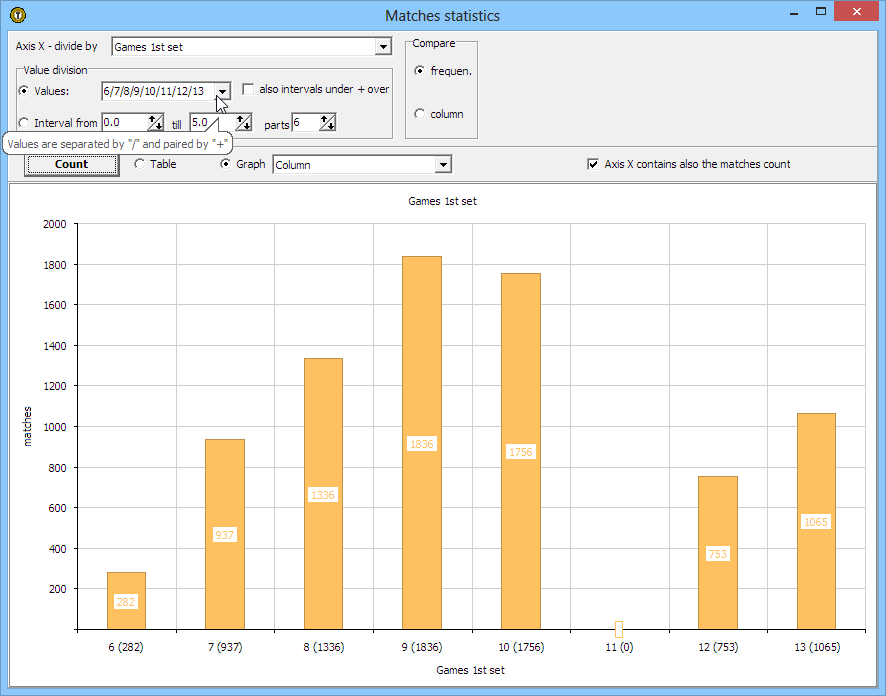Select the Graph radio button
This screenshot has height=696, width=886.
click(225, 164)
